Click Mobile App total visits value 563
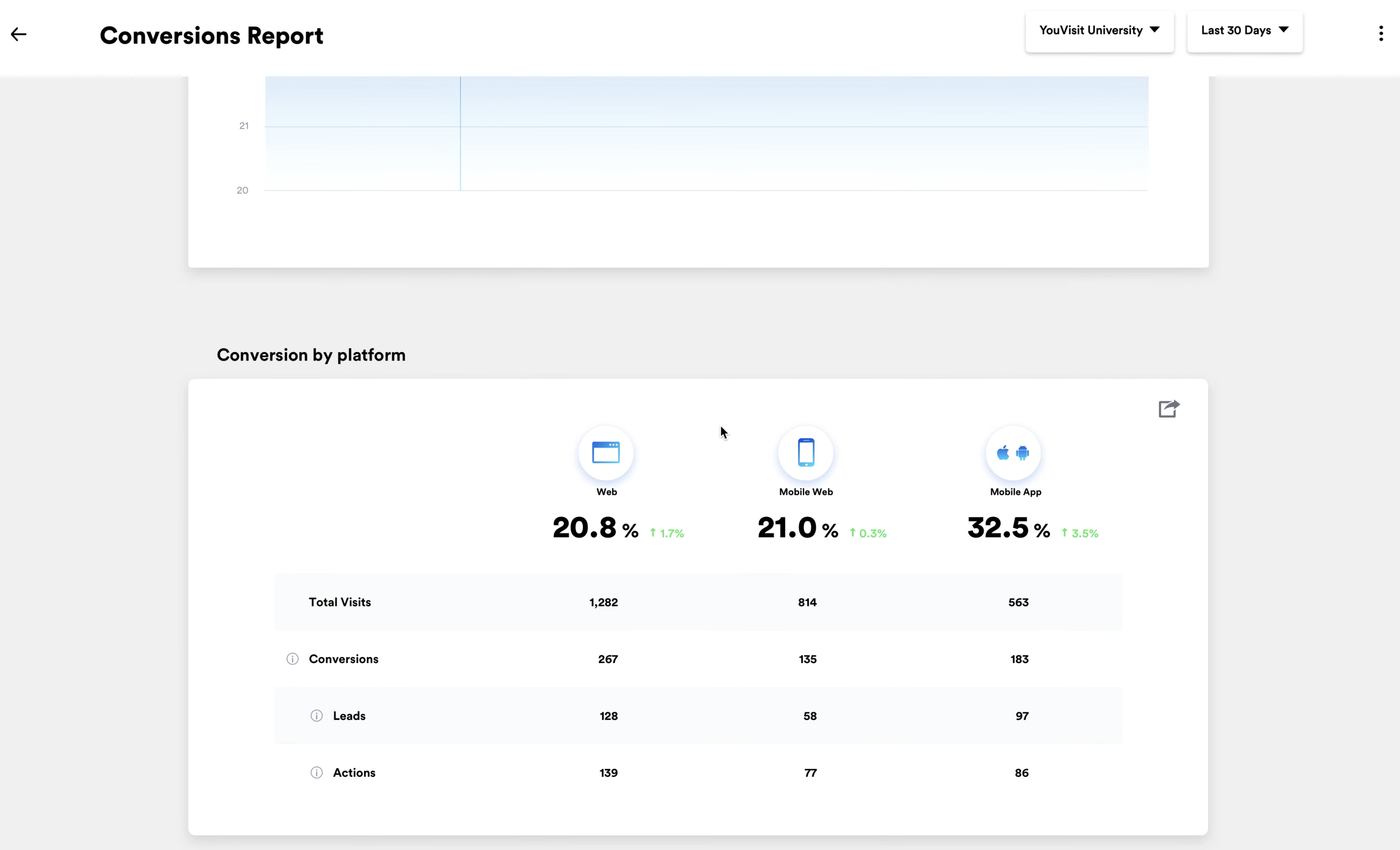This screenshot has height=850, width=1400. pyautogui.click(x=1019, y=602)
